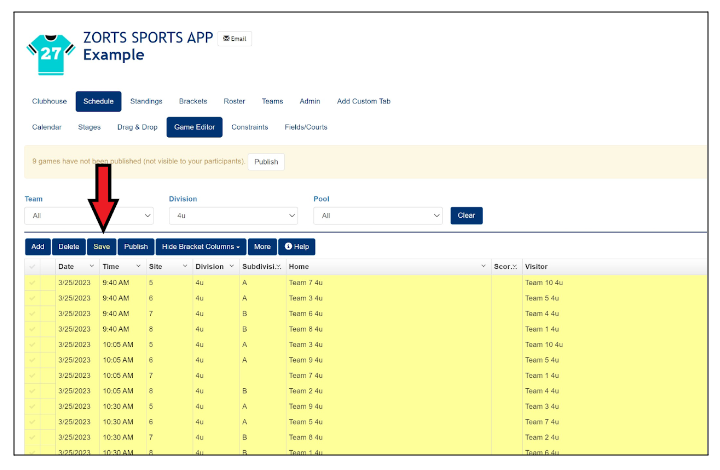720x470 pixels.
Task: Click the Email envelope button
Action: click(x=234, y=39)
